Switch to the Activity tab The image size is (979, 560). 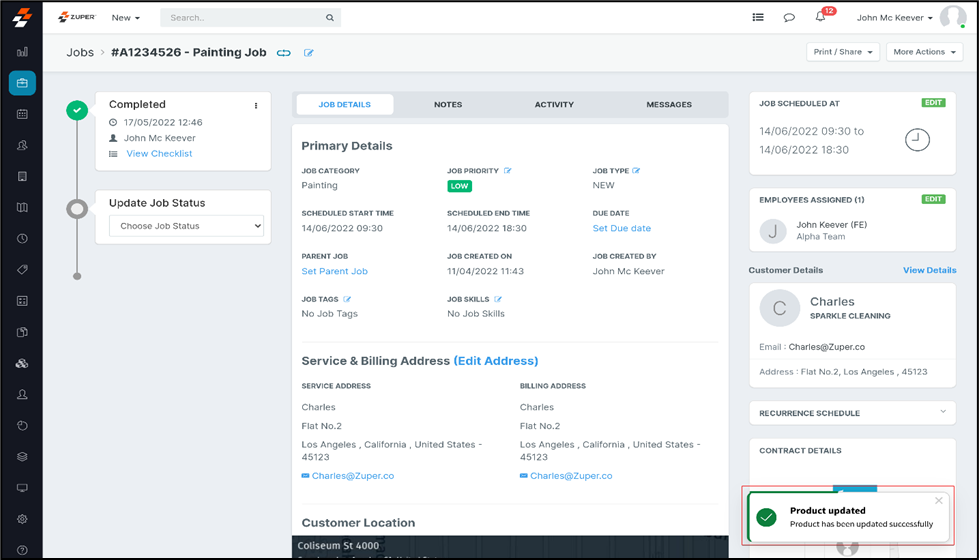pos(554,105)
